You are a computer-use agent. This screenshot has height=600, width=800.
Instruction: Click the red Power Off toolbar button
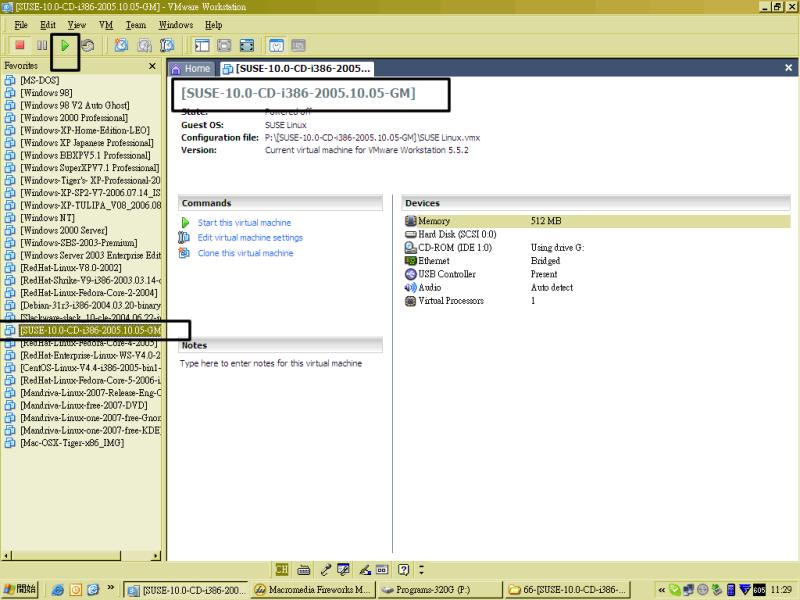coord(20,45)
